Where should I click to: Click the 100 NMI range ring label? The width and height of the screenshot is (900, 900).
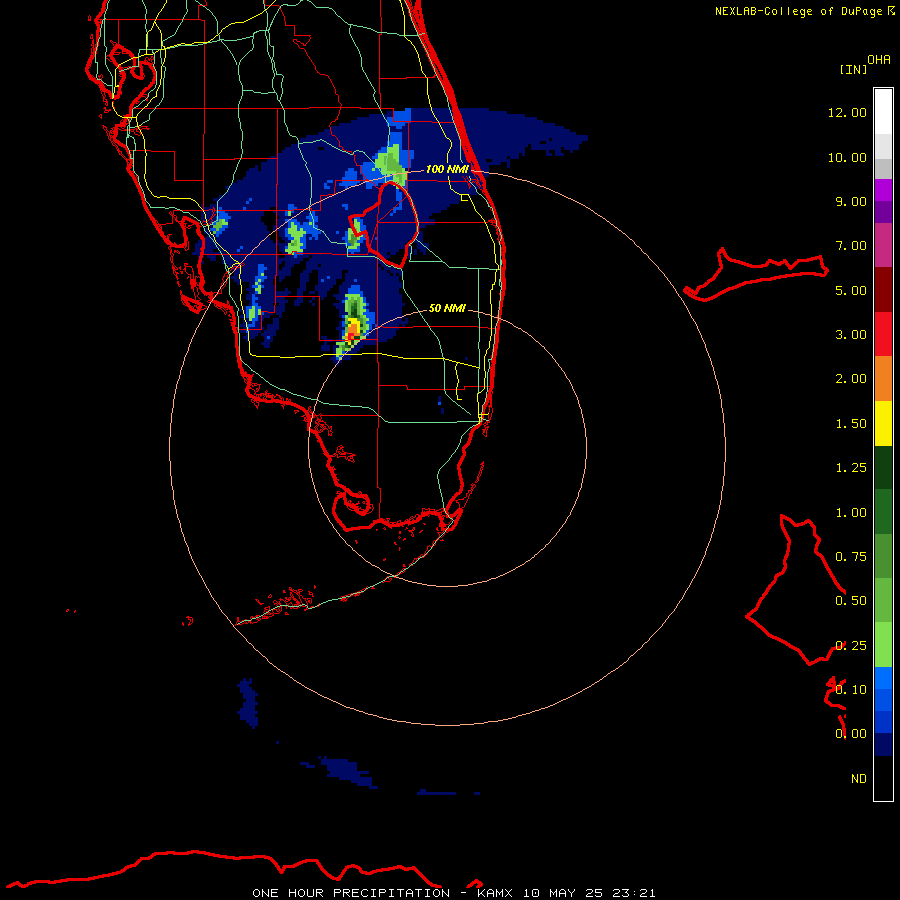[x=447, y=169]
